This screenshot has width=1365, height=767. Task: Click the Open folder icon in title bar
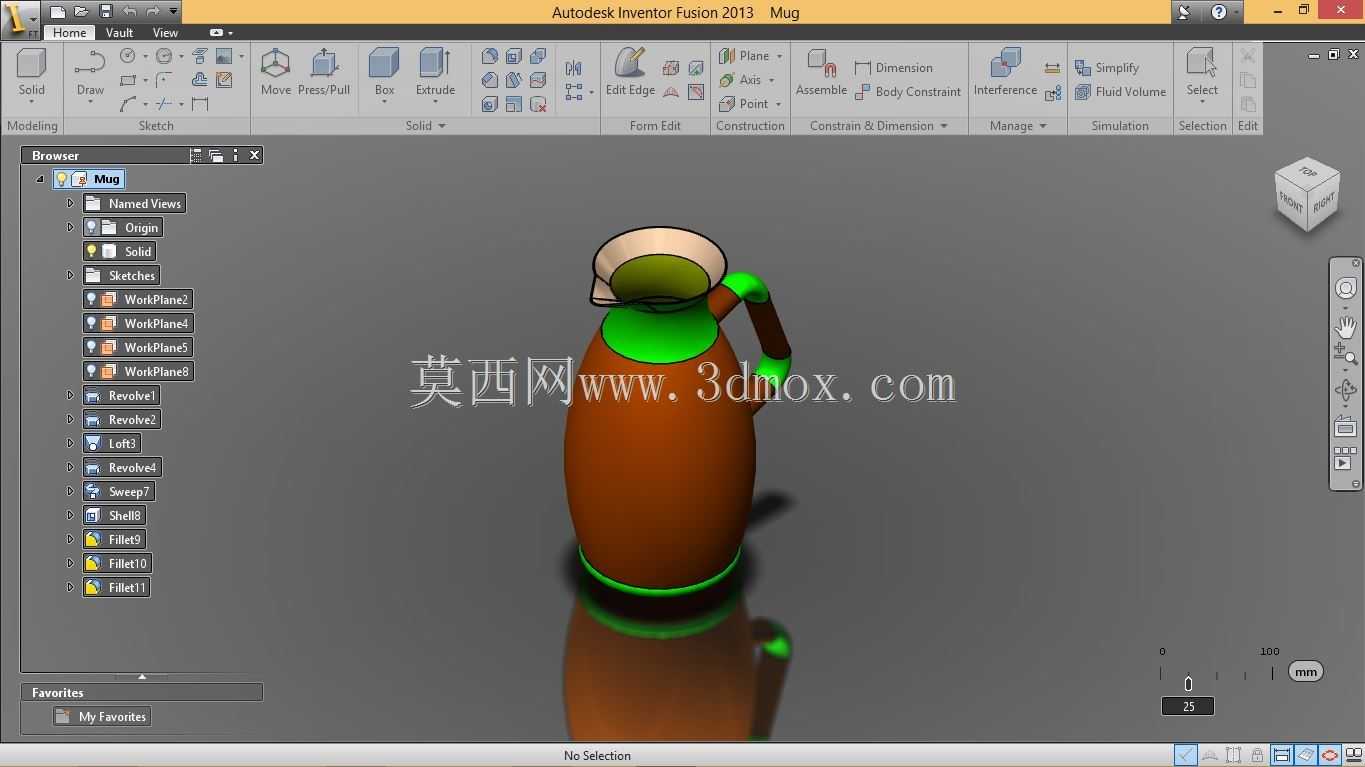click(x=82, y=12)
